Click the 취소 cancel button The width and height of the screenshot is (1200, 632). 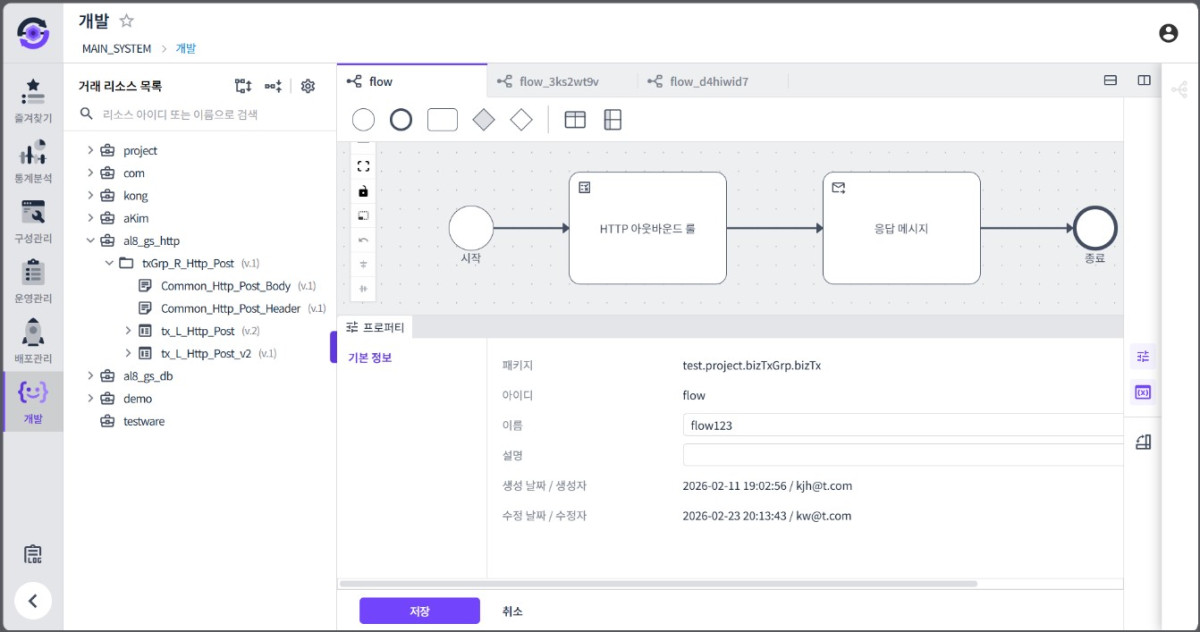512,611
